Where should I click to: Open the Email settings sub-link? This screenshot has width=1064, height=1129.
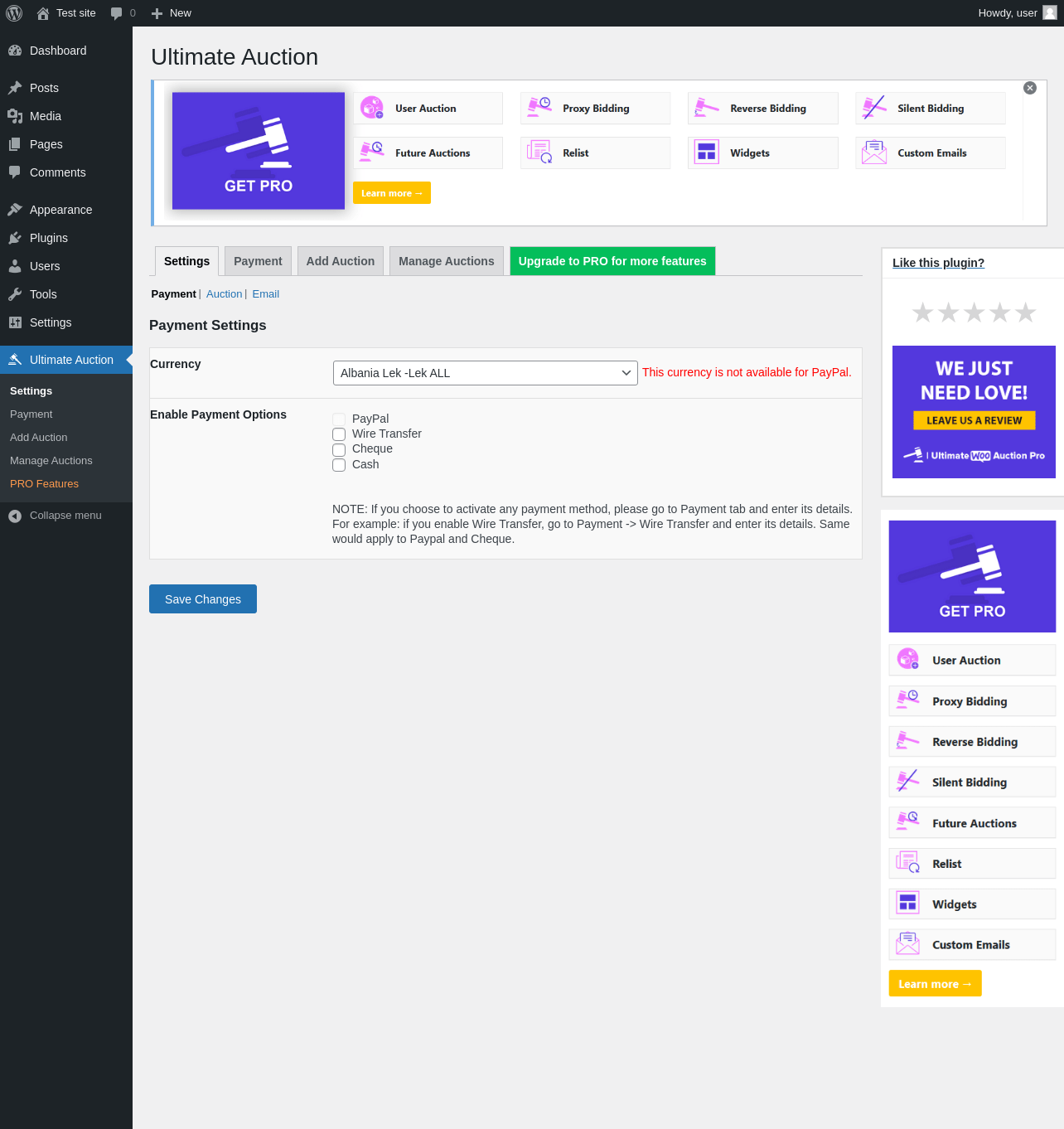pos(266,294)
